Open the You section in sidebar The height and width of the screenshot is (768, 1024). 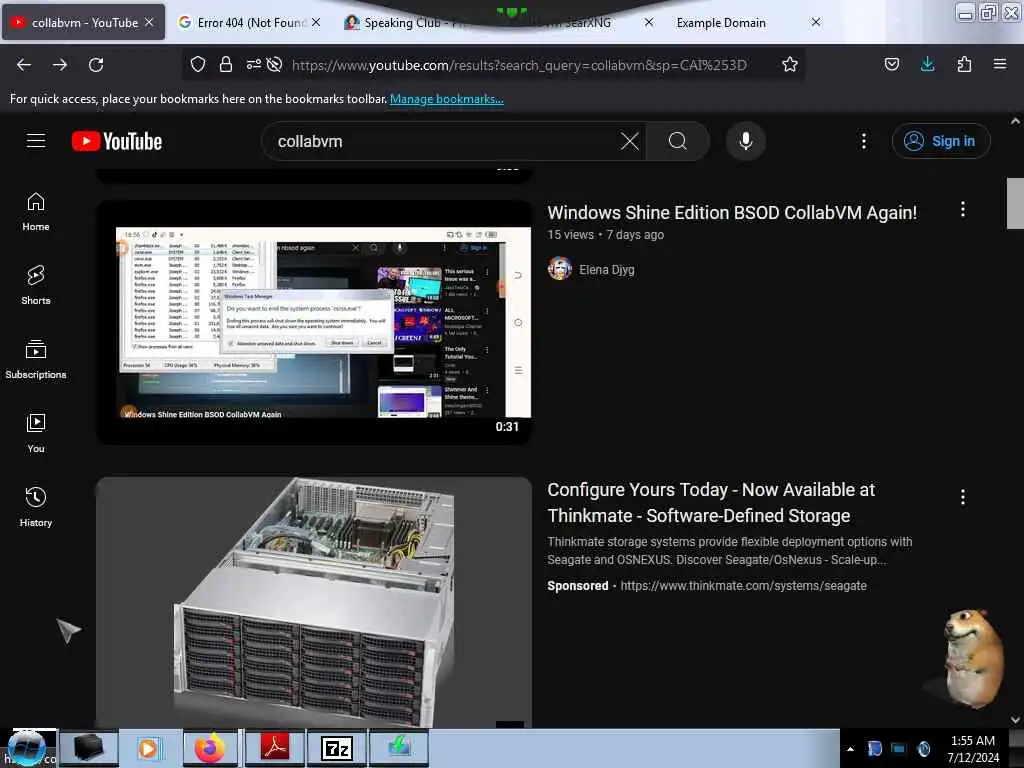pos(36,433)
